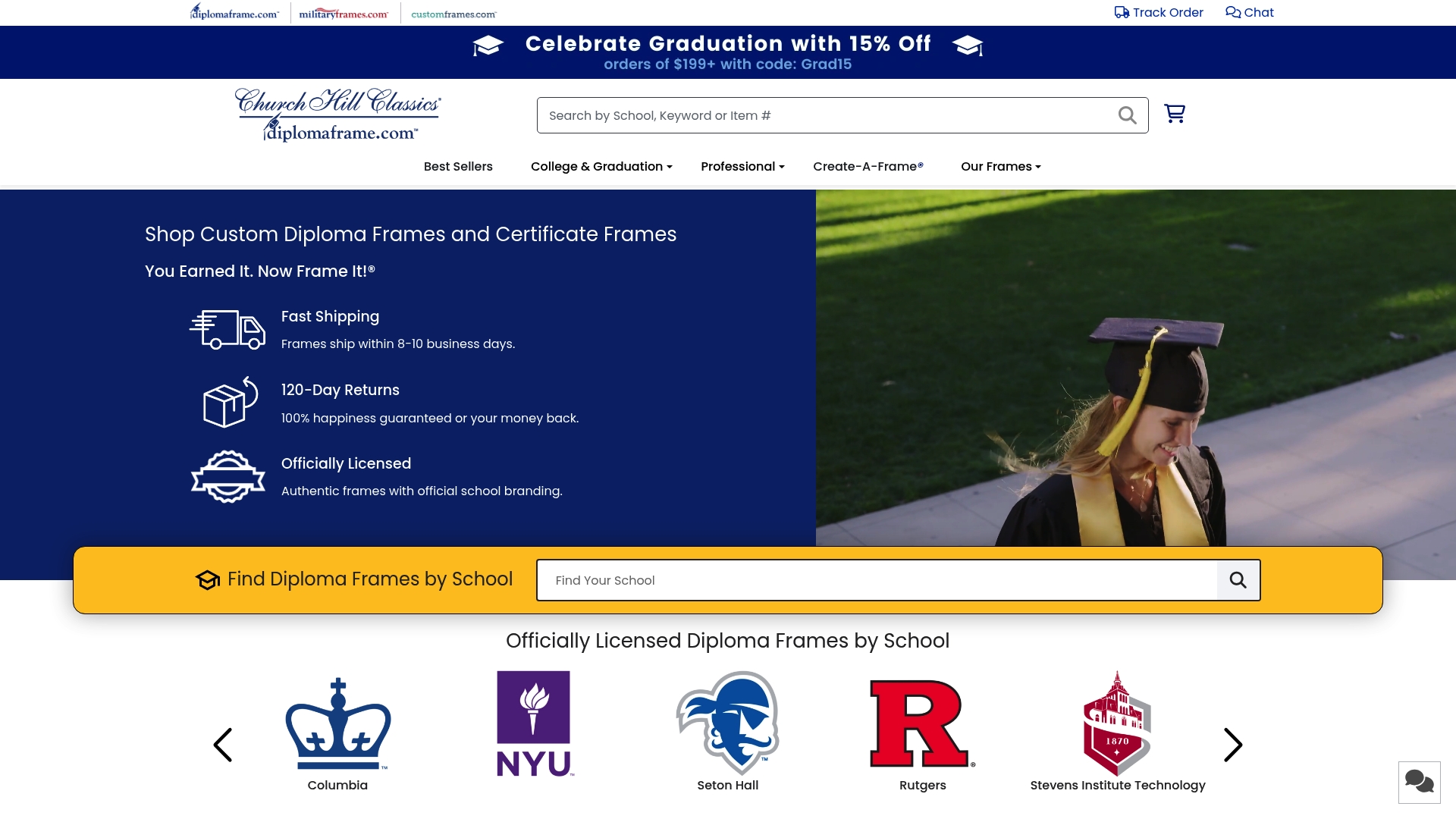
Task: Click 'Officially Licensed Diploma Frames by School' heading
Action: [728, 641]
